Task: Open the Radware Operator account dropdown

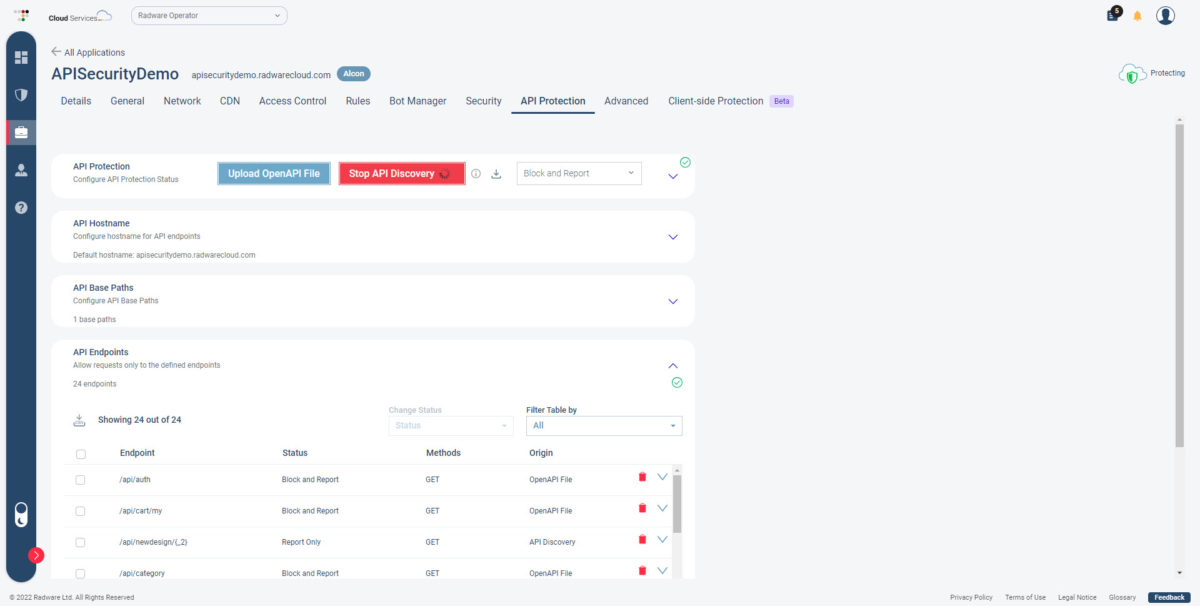Action: click(209, 16)
